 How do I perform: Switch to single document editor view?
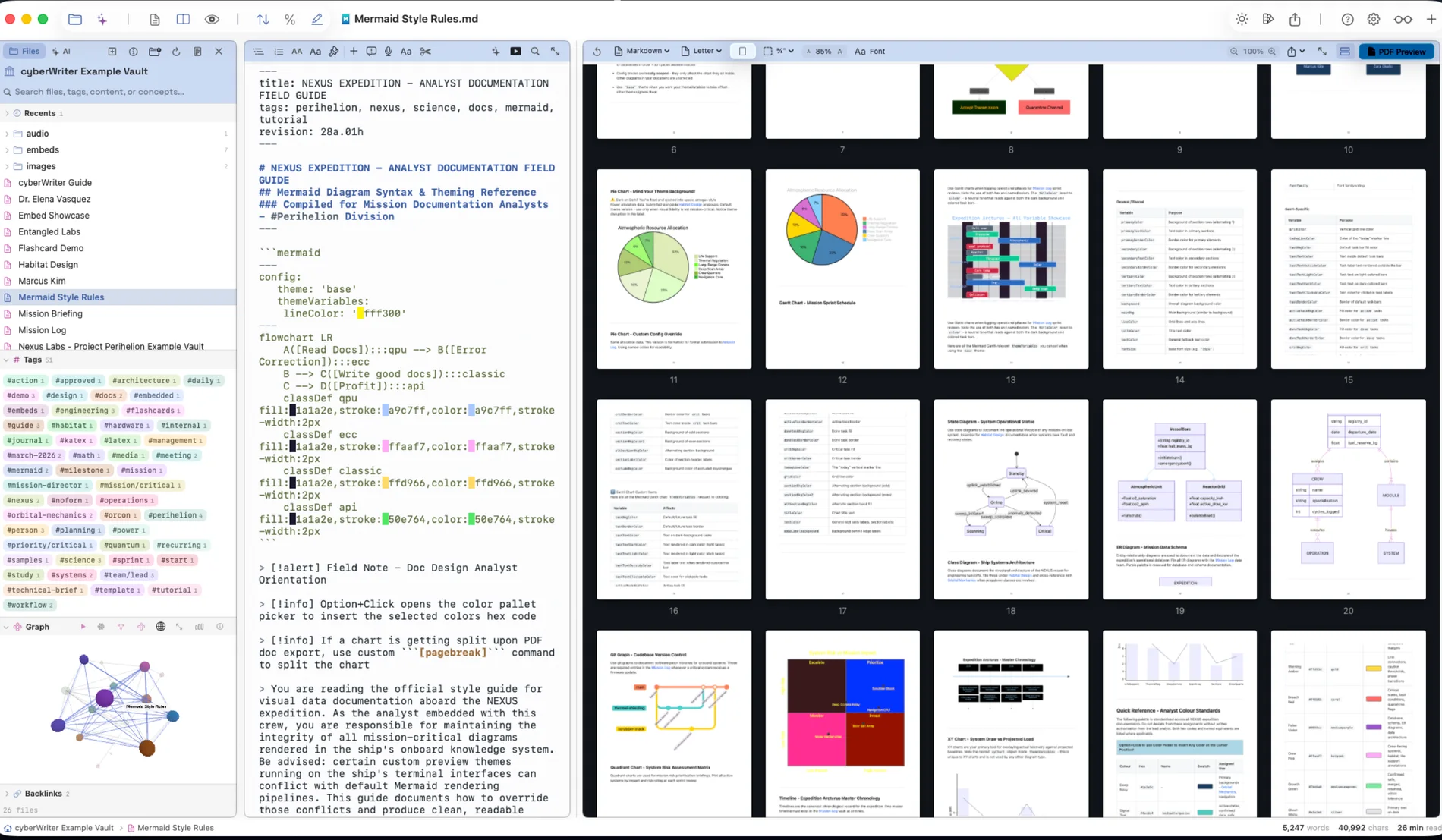click(154, 19)
